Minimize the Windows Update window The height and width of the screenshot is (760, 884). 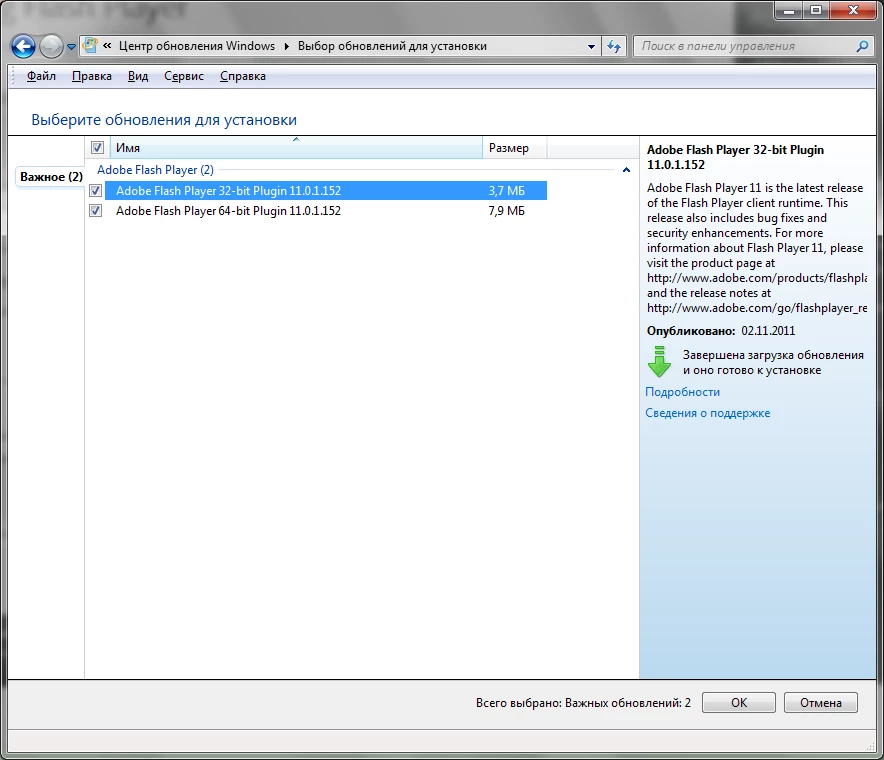click(x=789, y=10)
